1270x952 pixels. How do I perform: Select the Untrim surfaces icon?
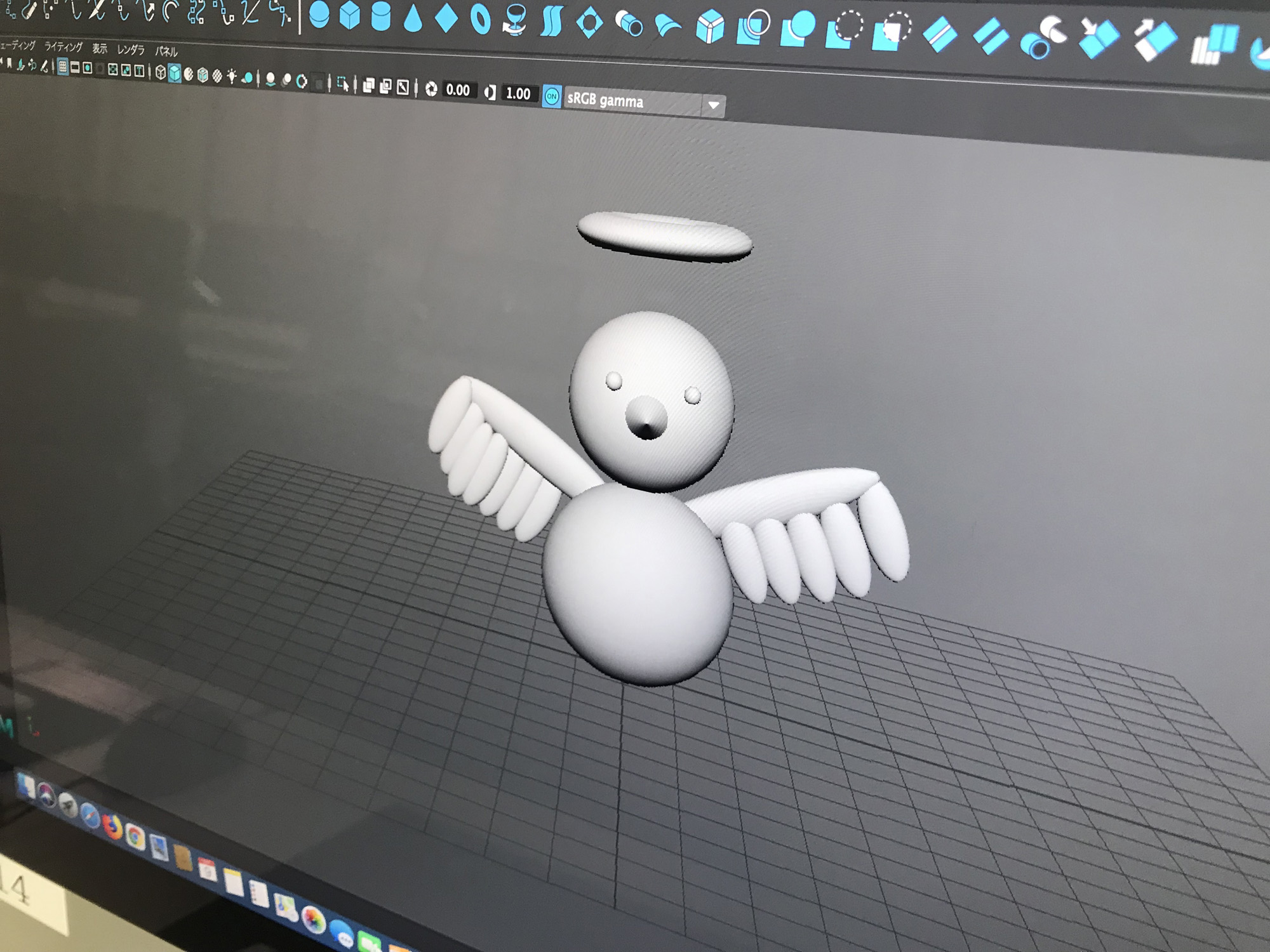click(x=892, y=32)
